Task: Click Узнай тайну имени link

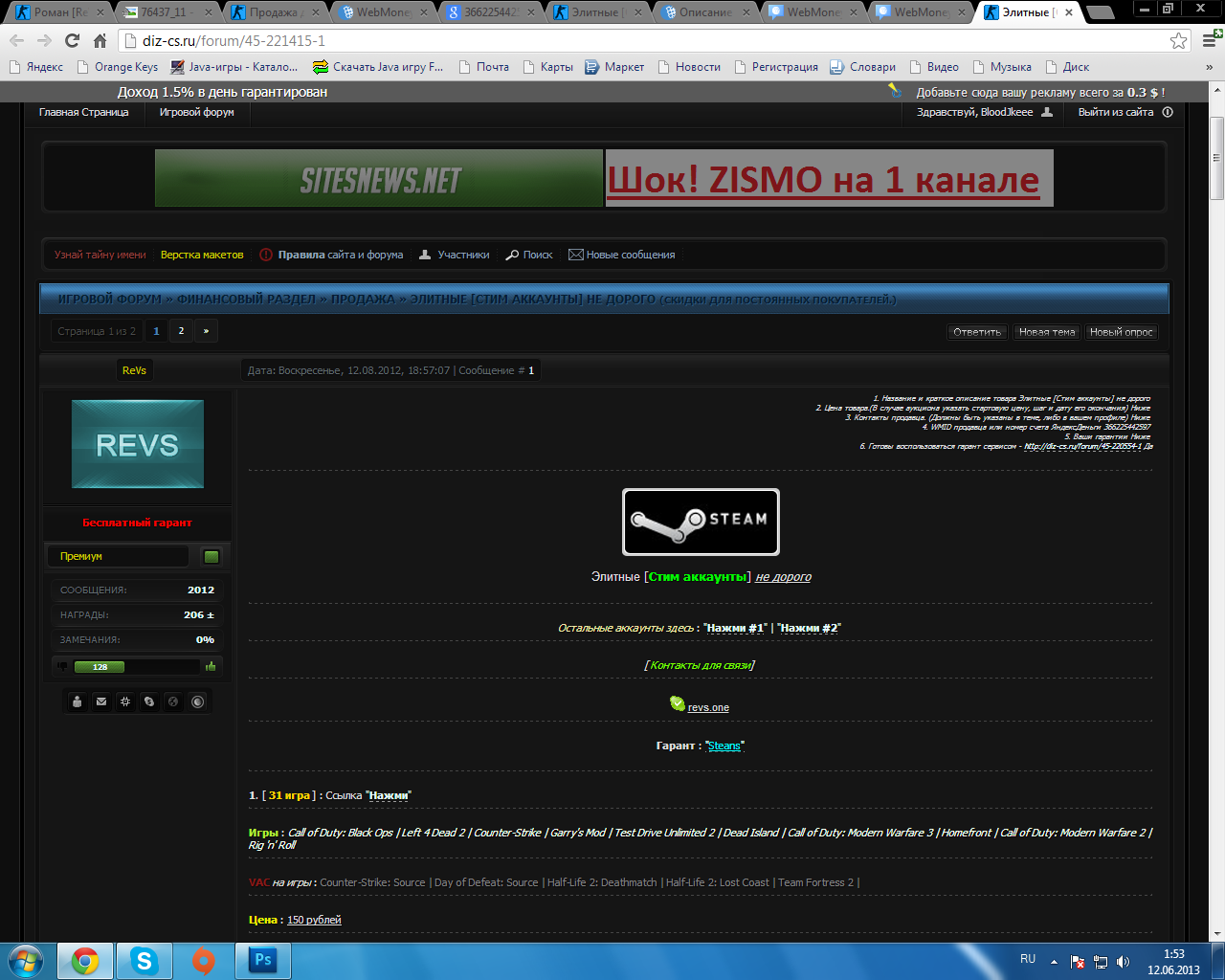Action: pos(100,255)
